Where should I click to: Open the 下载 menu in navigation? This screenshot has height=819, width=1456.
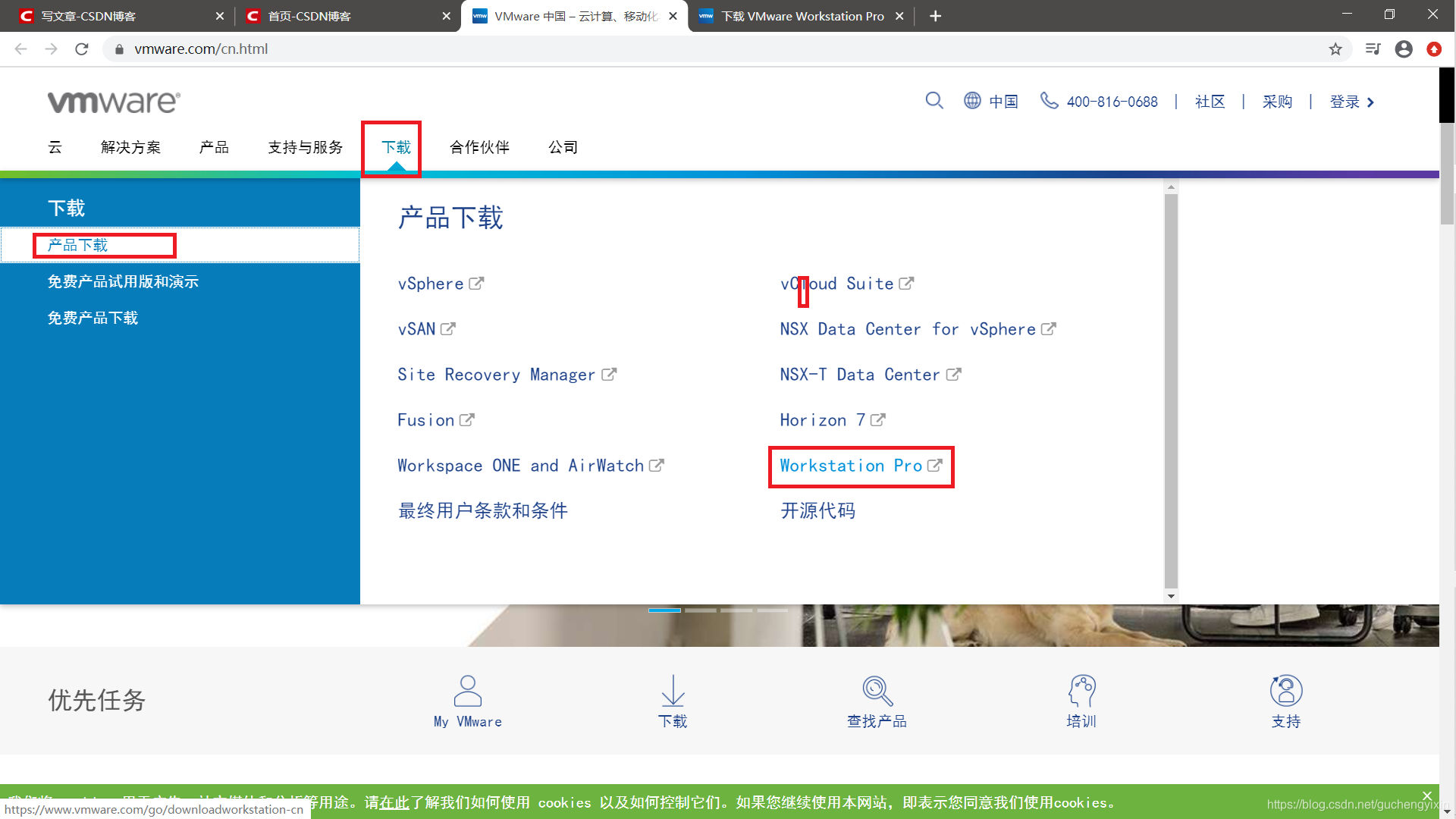tap(397, 147)
